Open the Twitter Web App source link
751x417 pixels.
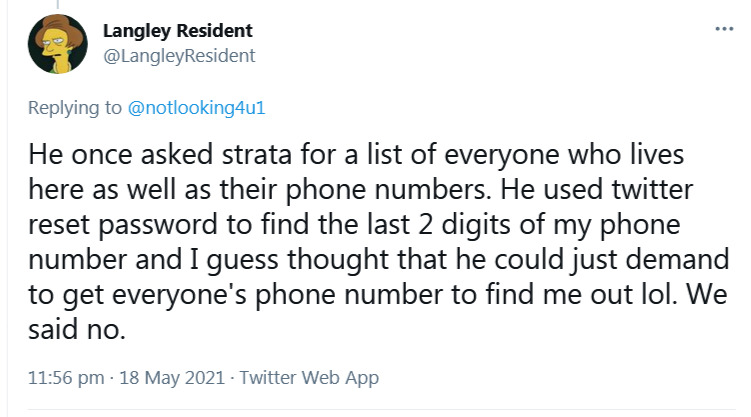pos(309,378)
